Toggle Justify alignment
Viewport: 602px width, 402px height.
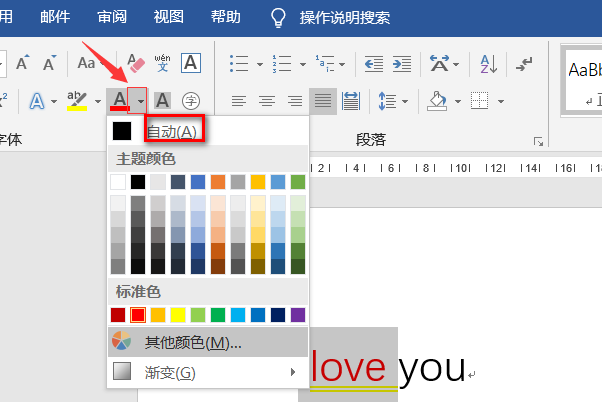click(323, 101)
